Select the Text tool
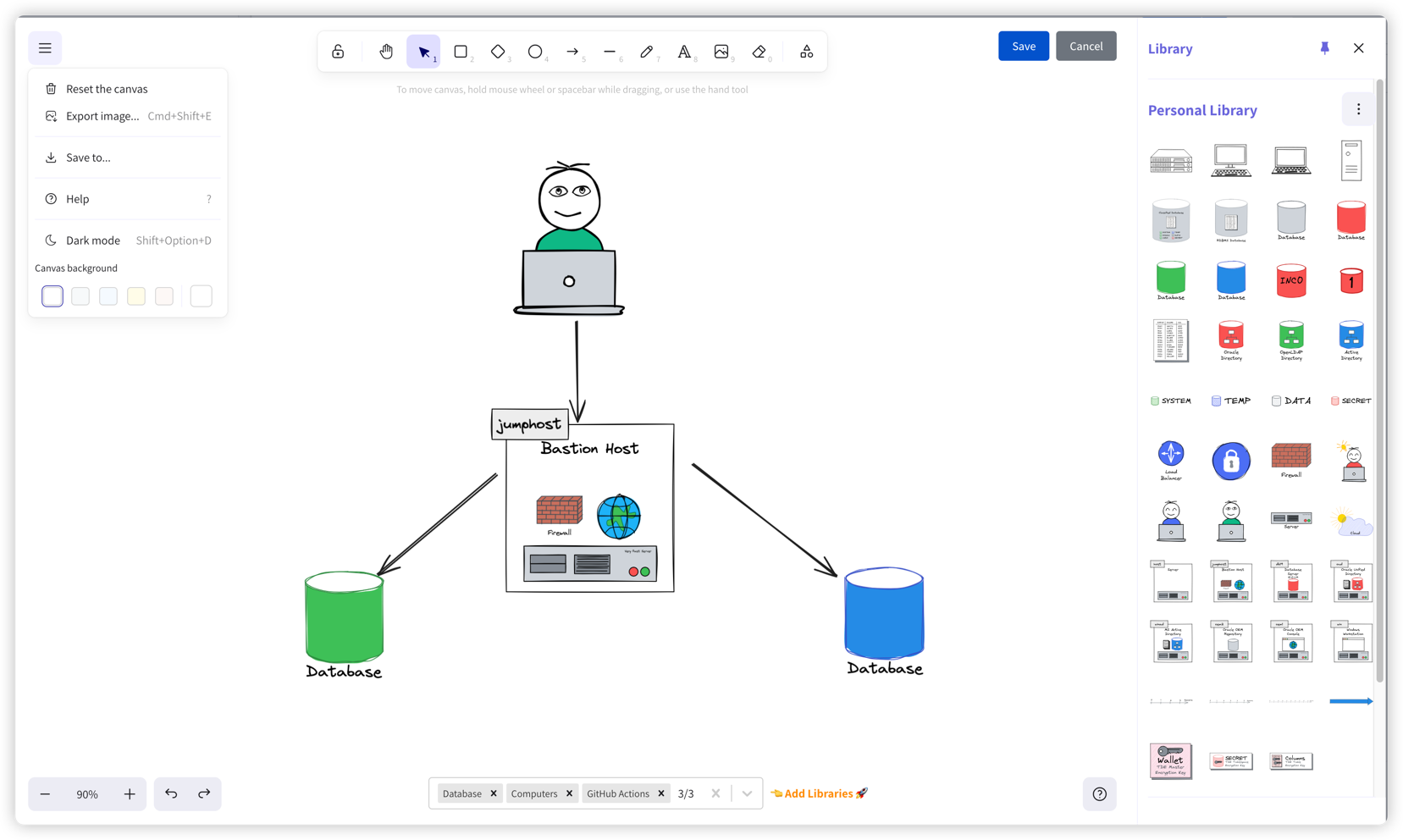The height and width of the screenshot is (840, 1403). pos(684,51)
